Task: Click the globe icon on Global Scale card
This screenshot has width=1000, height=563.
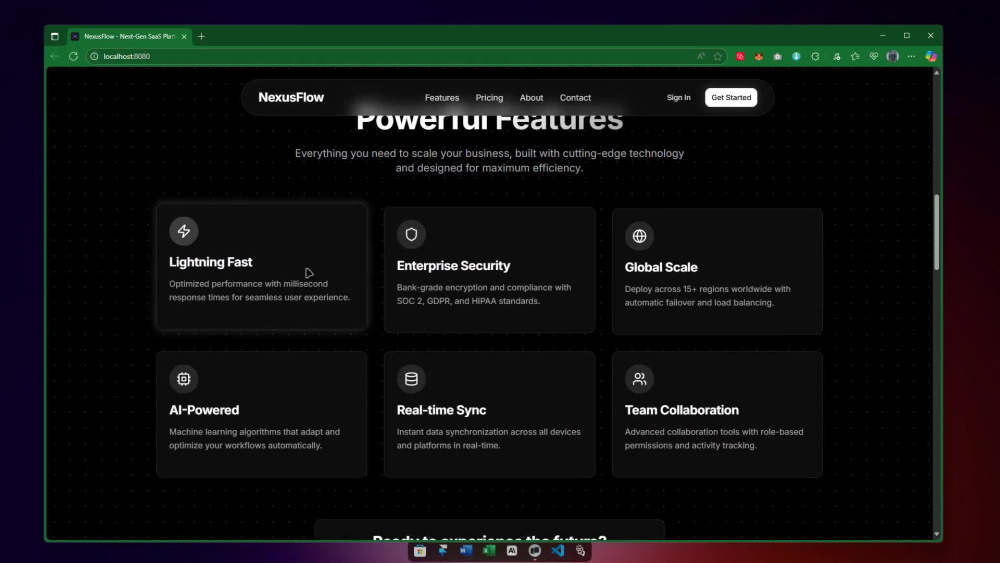Action: 639,236
